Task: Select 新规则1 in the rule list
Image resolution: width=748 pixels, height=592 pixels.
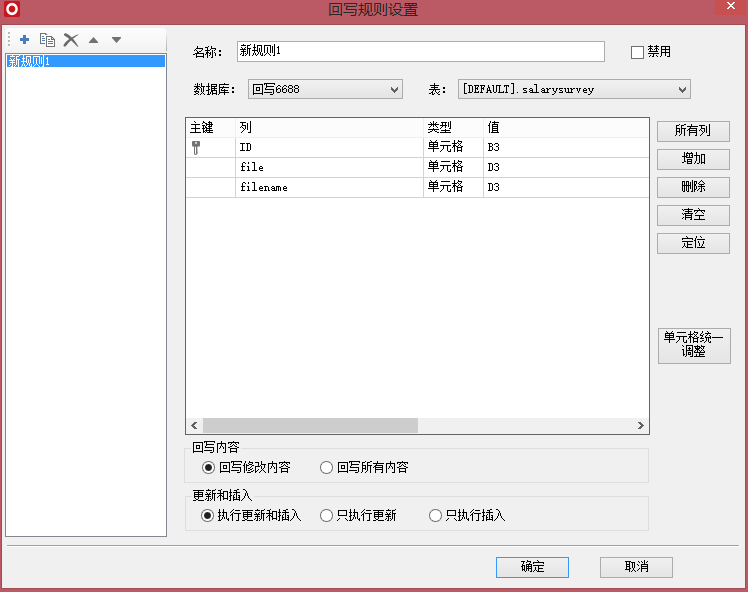Action: click(x=86, y=61)
